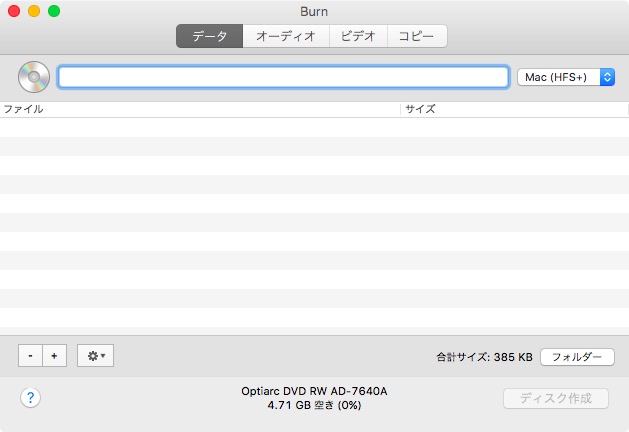
Task: Sort the list by サイズ column header
Action: click(514, 109)
